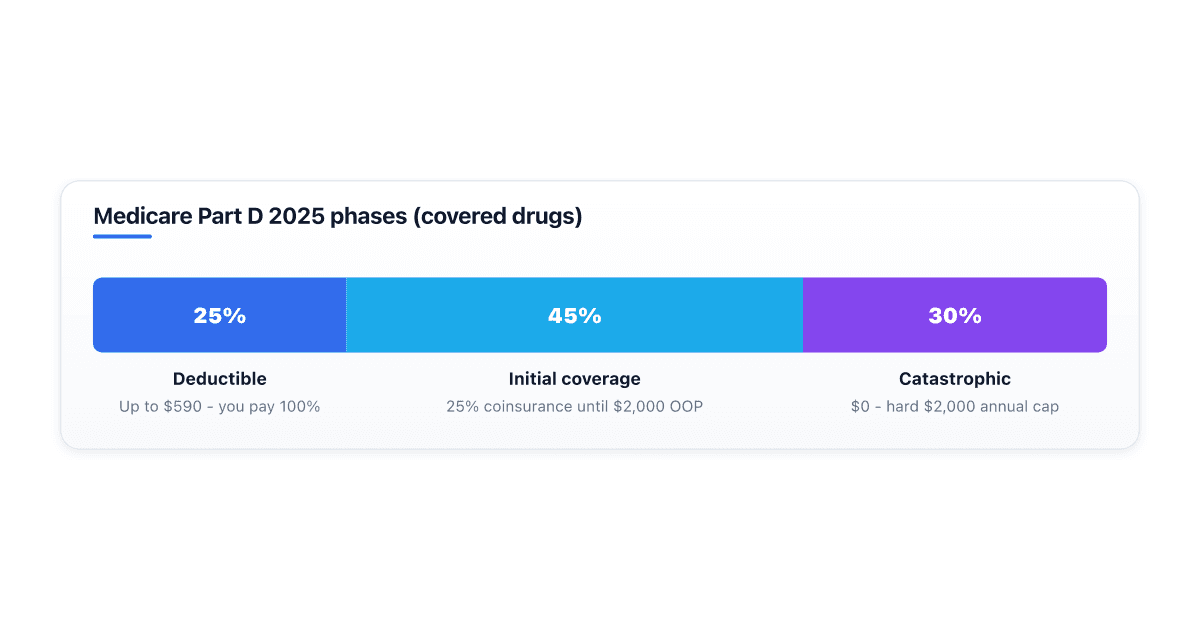Click the '$0 - hard $2,000 annual cap' text
The width and height of the screenshot is (1200, 630).
pos(955,407)
